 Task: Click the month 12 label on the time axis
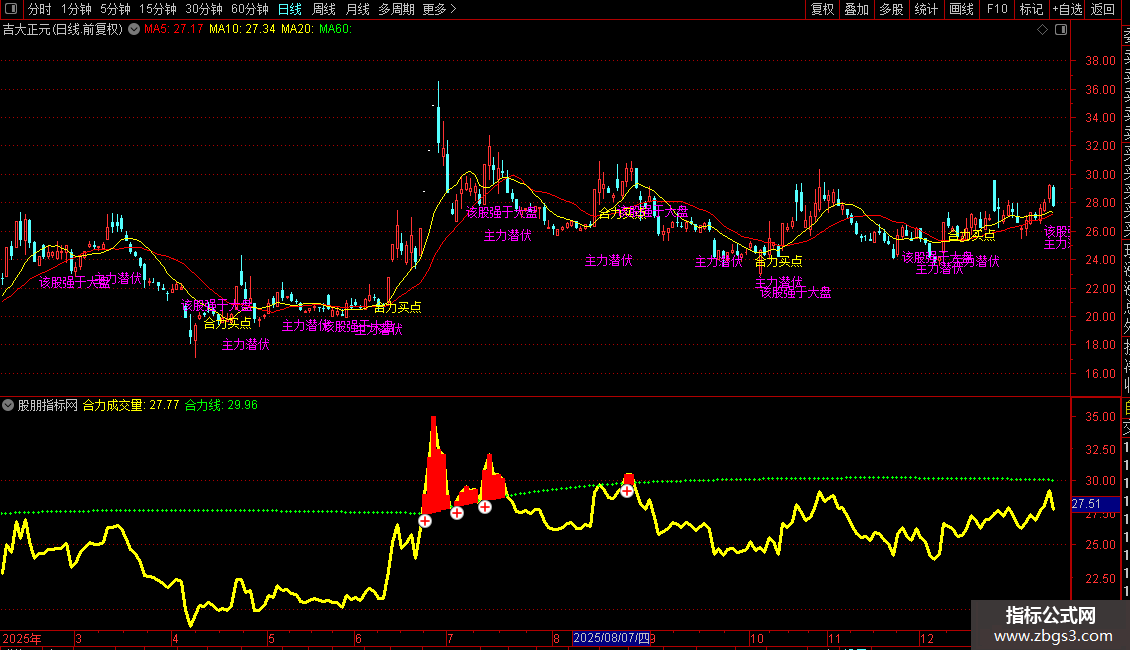(x=927, y=638)
